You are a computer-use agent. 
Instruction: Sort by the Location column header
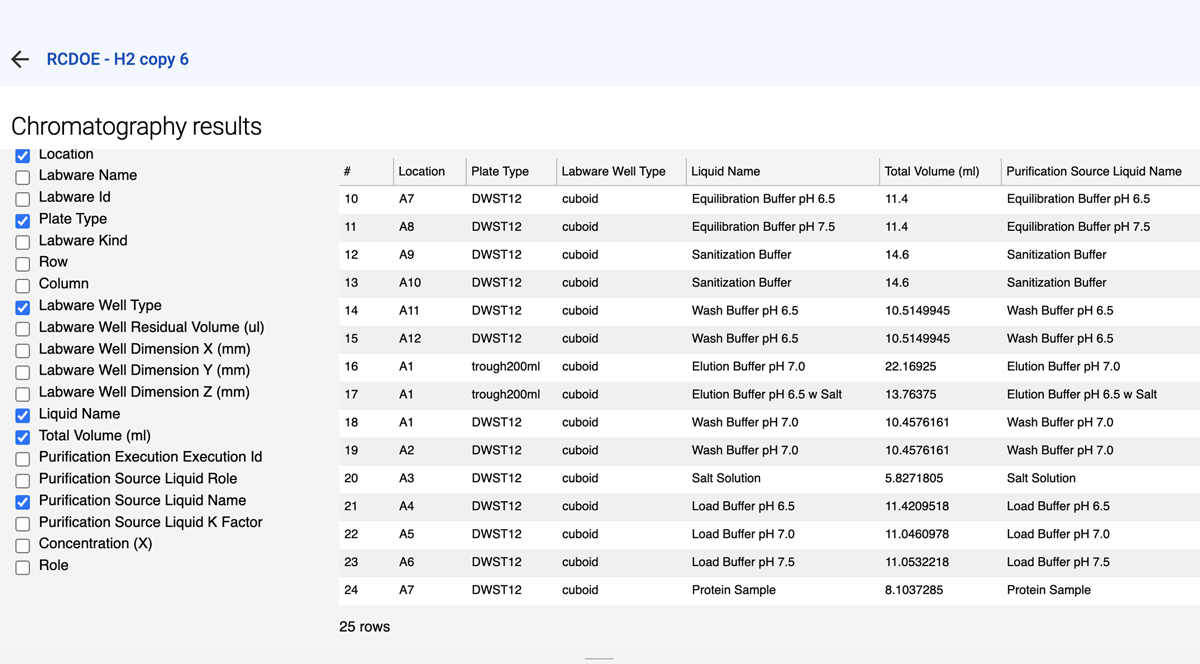[x=421, y=171]
